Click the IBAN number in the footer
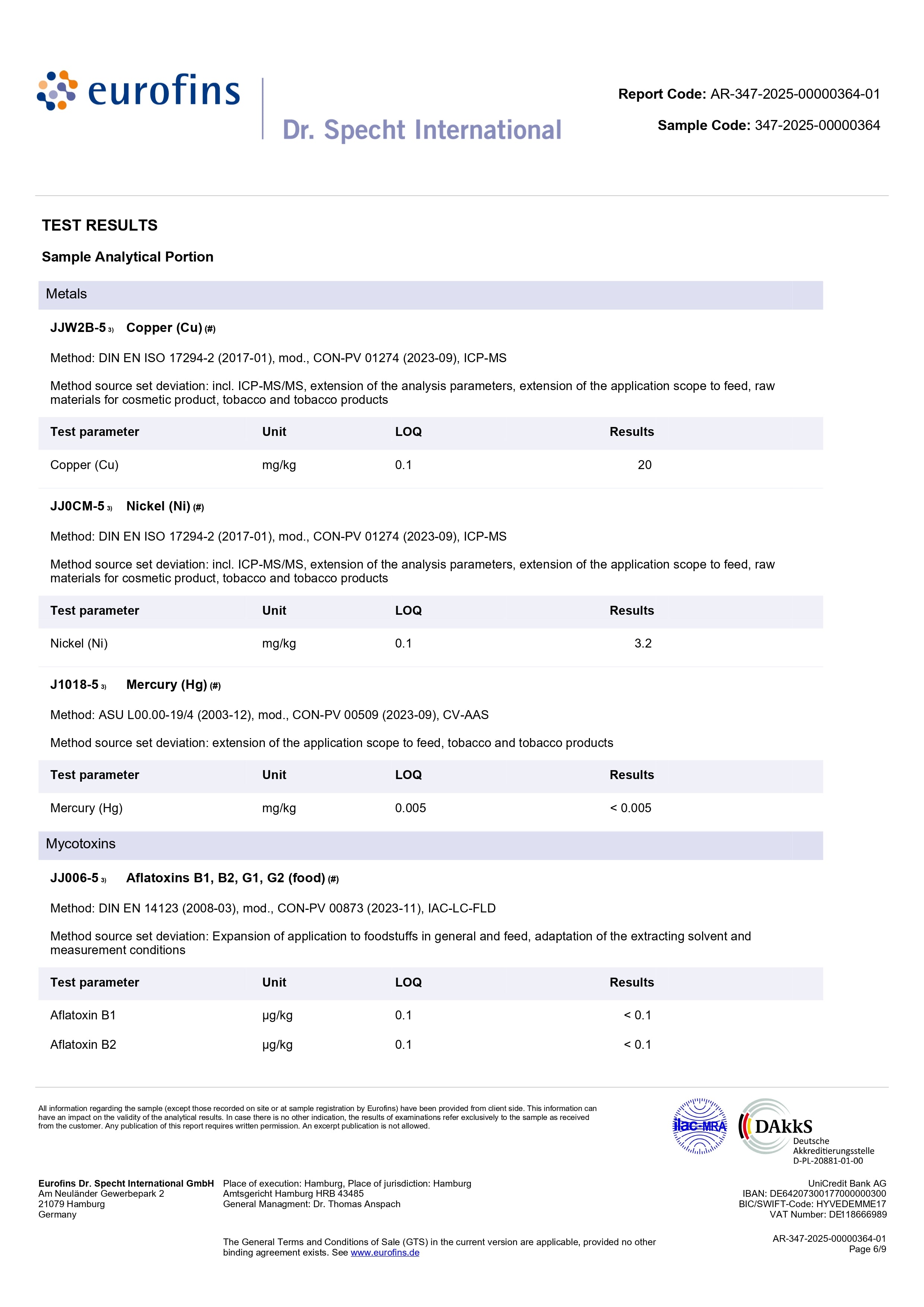 pos(827,1194)
